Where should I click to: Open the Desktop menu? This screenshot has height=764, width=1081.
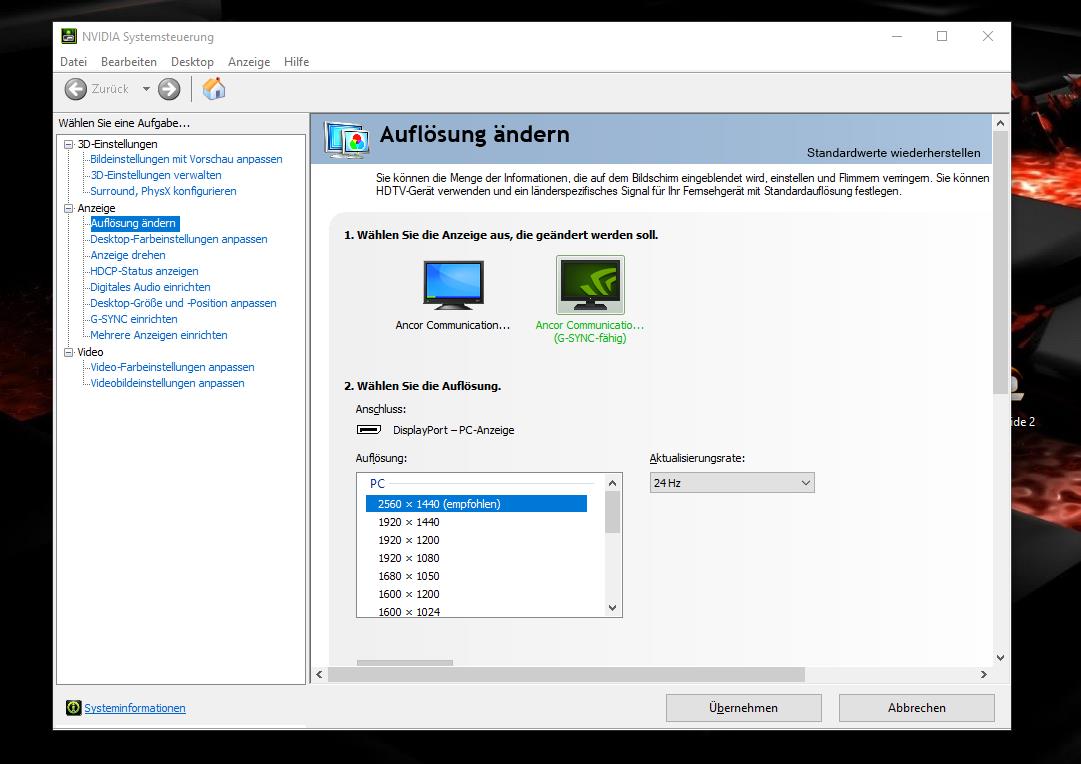[x=192, y=61]
